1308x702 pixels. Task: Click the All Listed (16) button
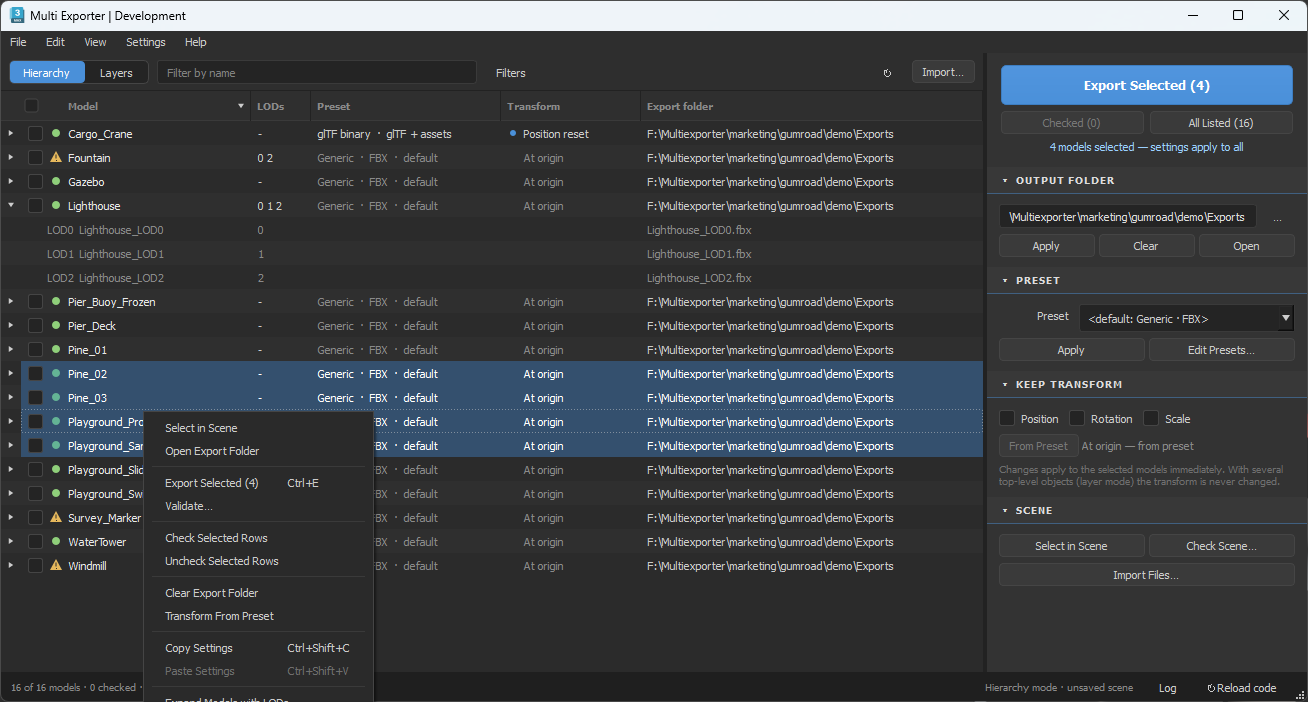(x=1221, y=123)
